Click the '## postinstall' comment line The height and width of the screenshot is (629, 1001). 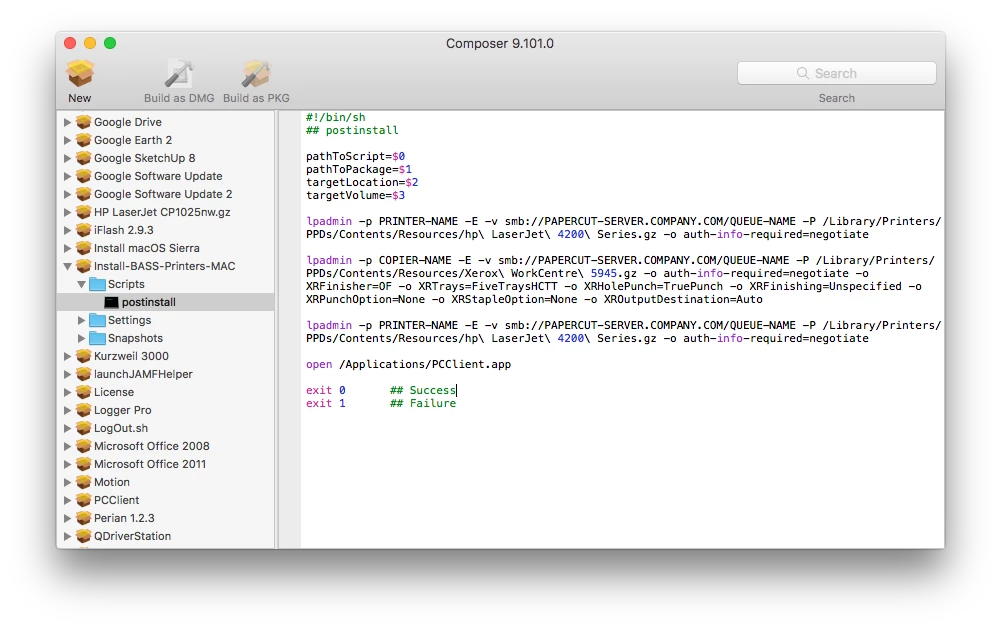coord(352,130)
